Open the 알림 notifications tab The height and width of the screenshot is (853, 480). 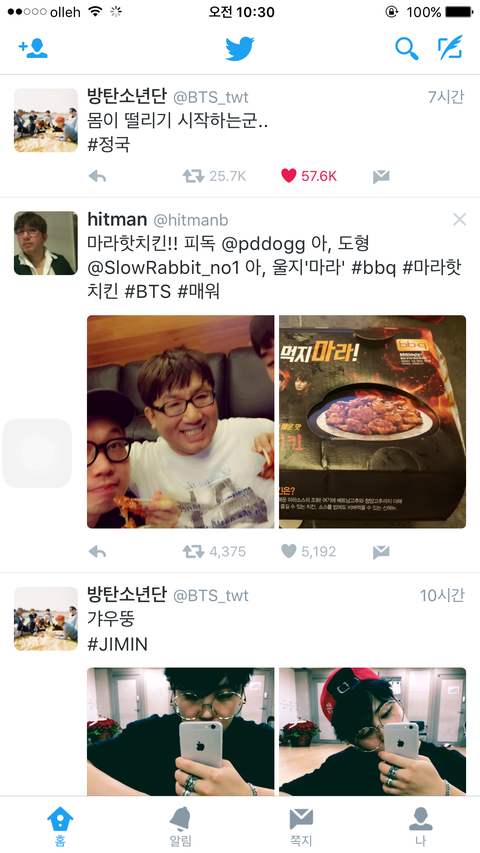180,826
